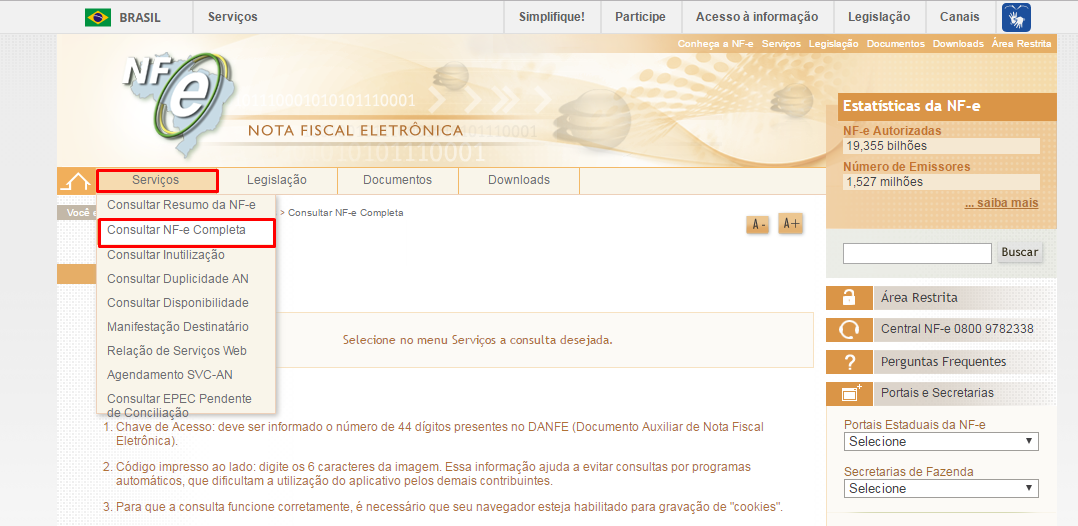Increase font size with A+ button

click(x=791, y=223)
